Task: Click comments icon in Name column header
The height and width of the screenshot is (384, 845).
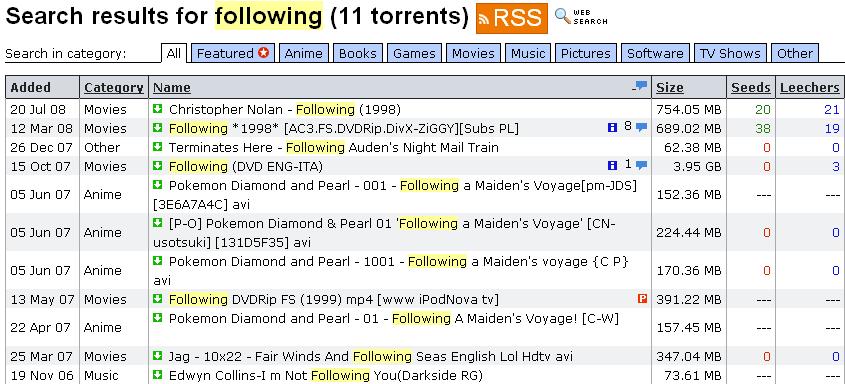Action: (640, 86)
